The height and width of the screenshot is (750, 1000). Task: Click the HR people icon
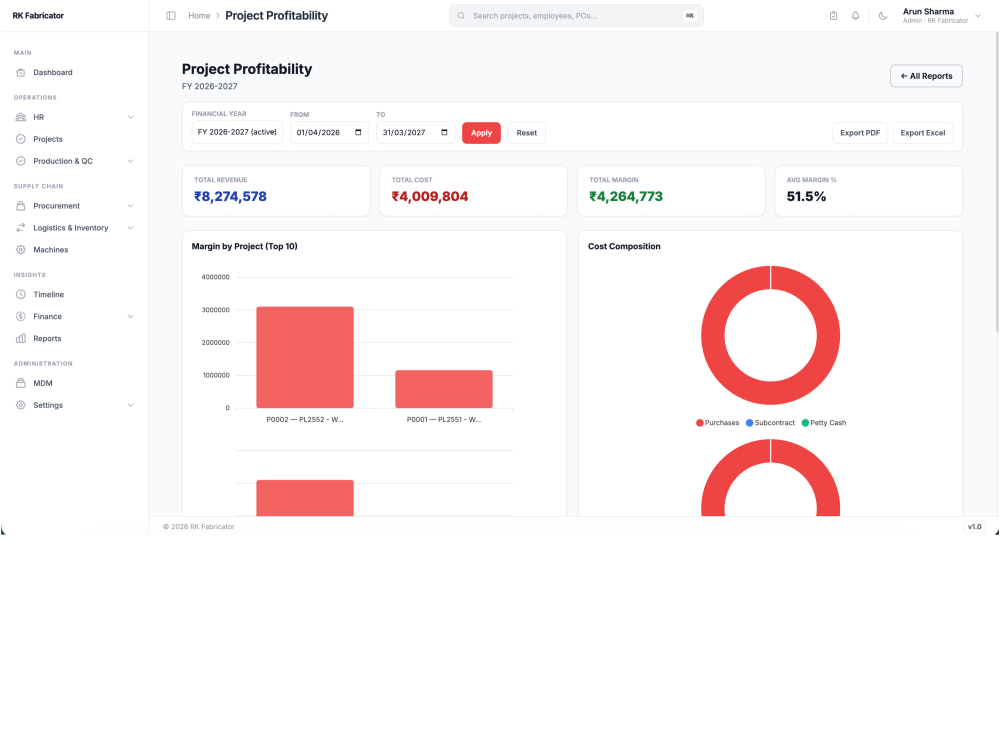pyautogui.click(x=20, y=117)
